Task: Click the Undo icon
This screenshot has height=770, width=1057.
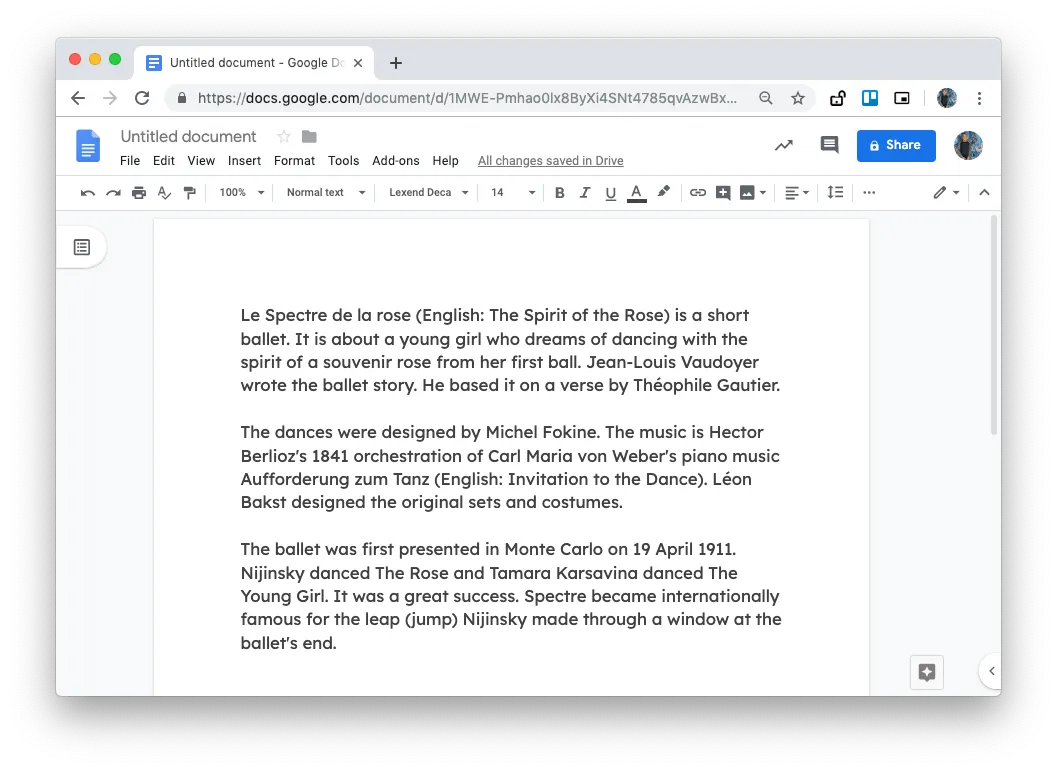Action: tap(89, 192)
